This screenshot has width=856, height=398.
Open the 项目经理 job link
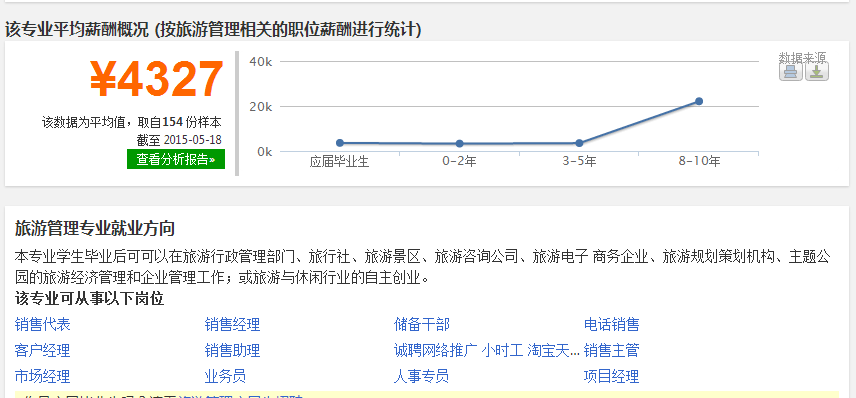pos(611,376)
